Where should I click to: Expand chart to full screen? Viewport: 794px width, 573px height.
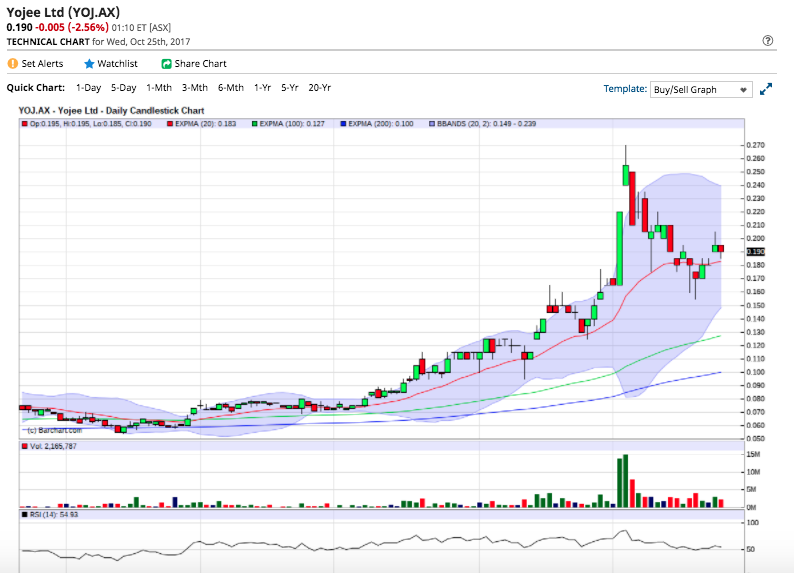pyautogui.click(x=766, y=89)
